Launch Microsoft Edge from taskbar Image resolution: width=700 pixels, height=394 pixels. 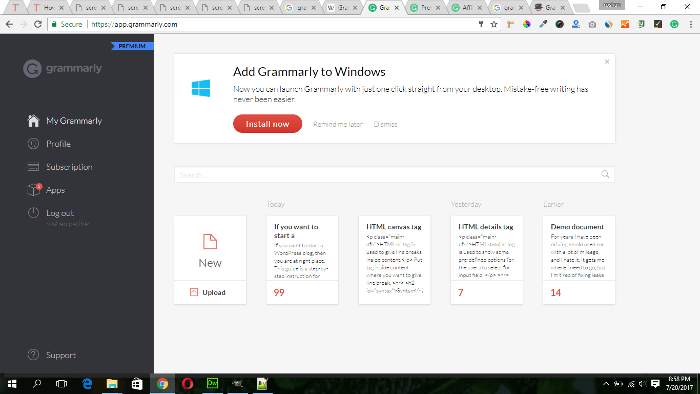click(x=87, y=384)
